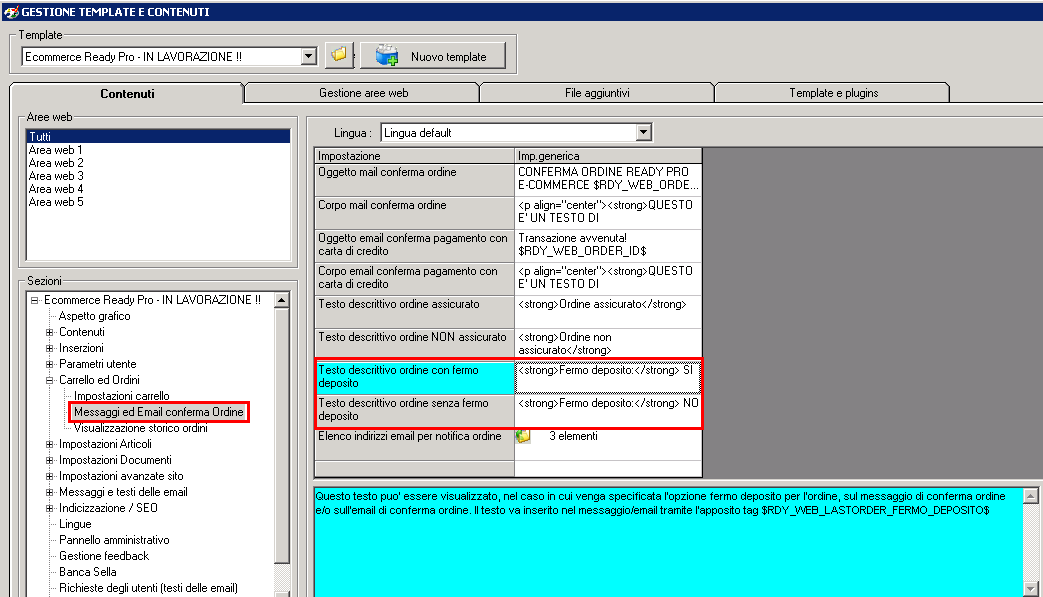The width and height of the screenshot is (1043, 597).
Task: Select Area web 3 in list
Action: click(x=56, y=176)
